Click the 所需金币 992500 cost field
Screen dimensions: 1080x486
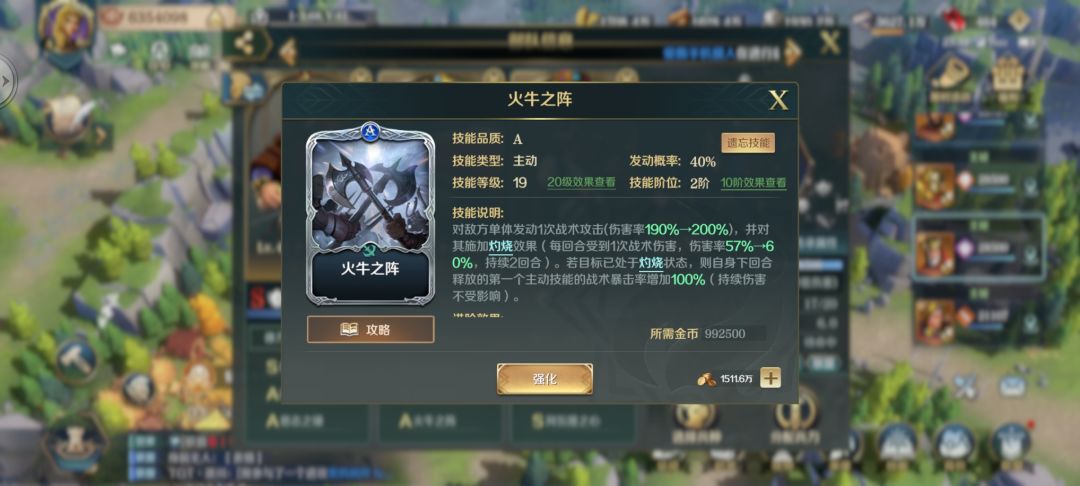698,334
